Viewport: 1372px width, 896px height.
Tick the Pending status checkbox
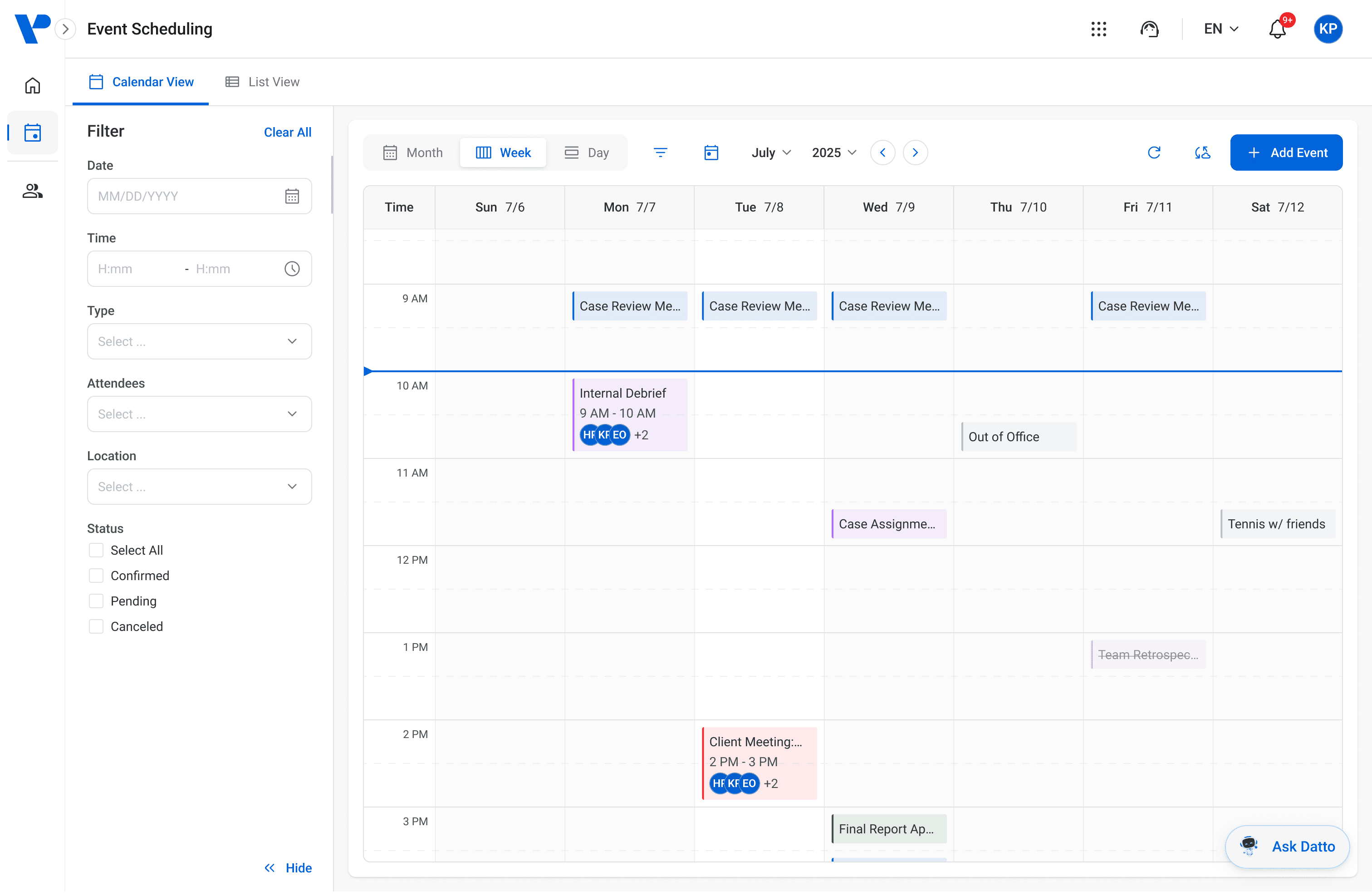[x=96, y=601]
